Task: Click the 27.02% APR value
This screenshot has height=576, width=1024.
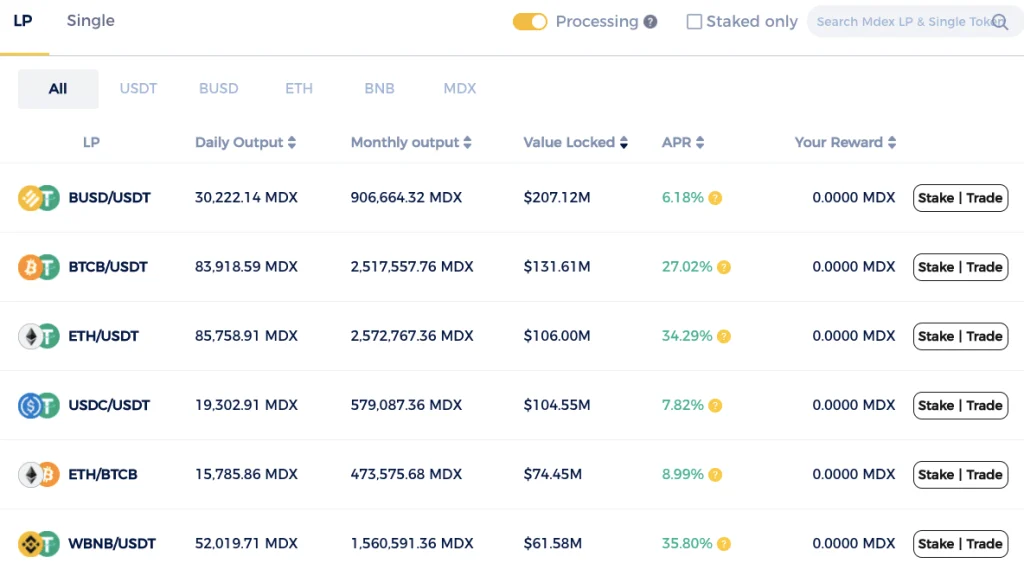Action: click(x=687, y=267)
